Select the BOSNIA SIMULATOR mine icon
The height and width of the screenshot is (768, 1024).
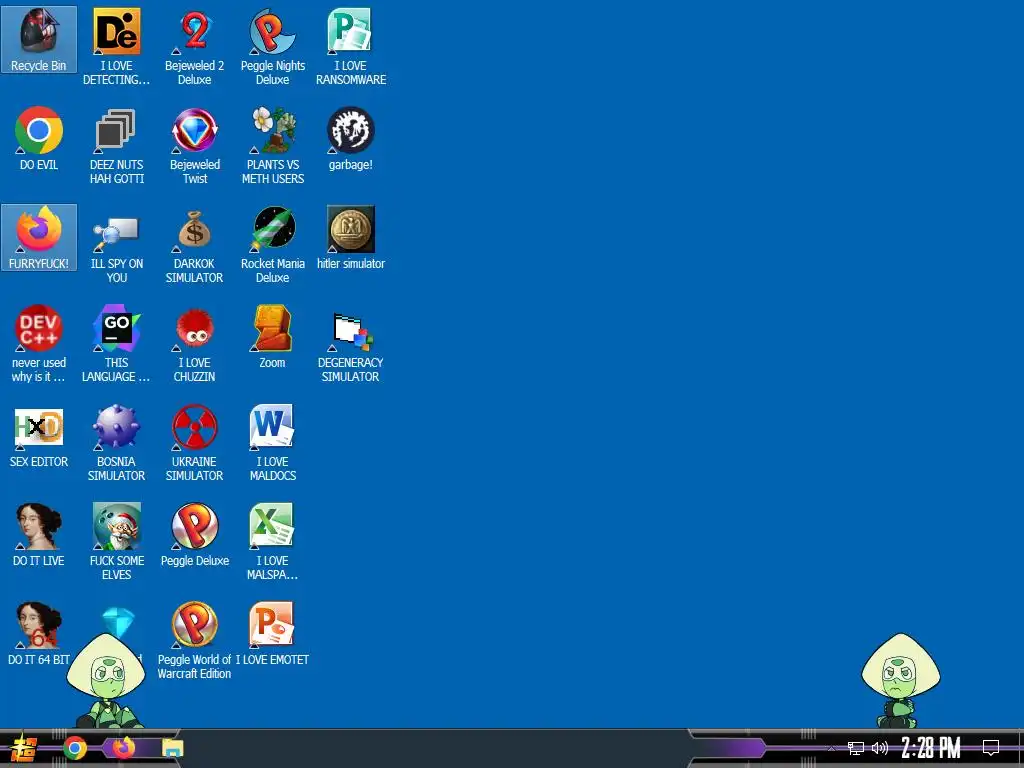tap(116, 443)
